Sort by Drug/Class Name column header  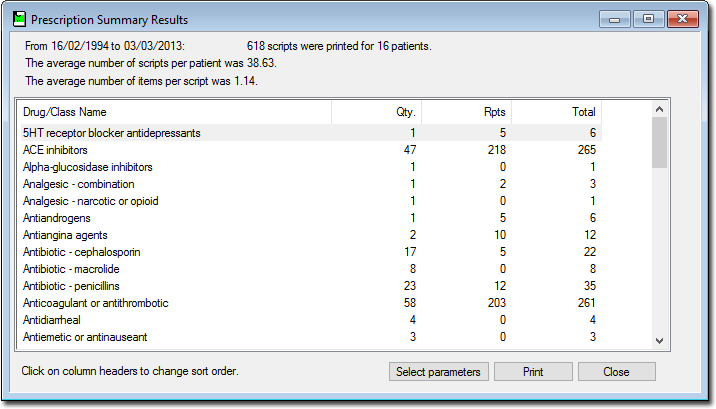click(x=176, y=112)
